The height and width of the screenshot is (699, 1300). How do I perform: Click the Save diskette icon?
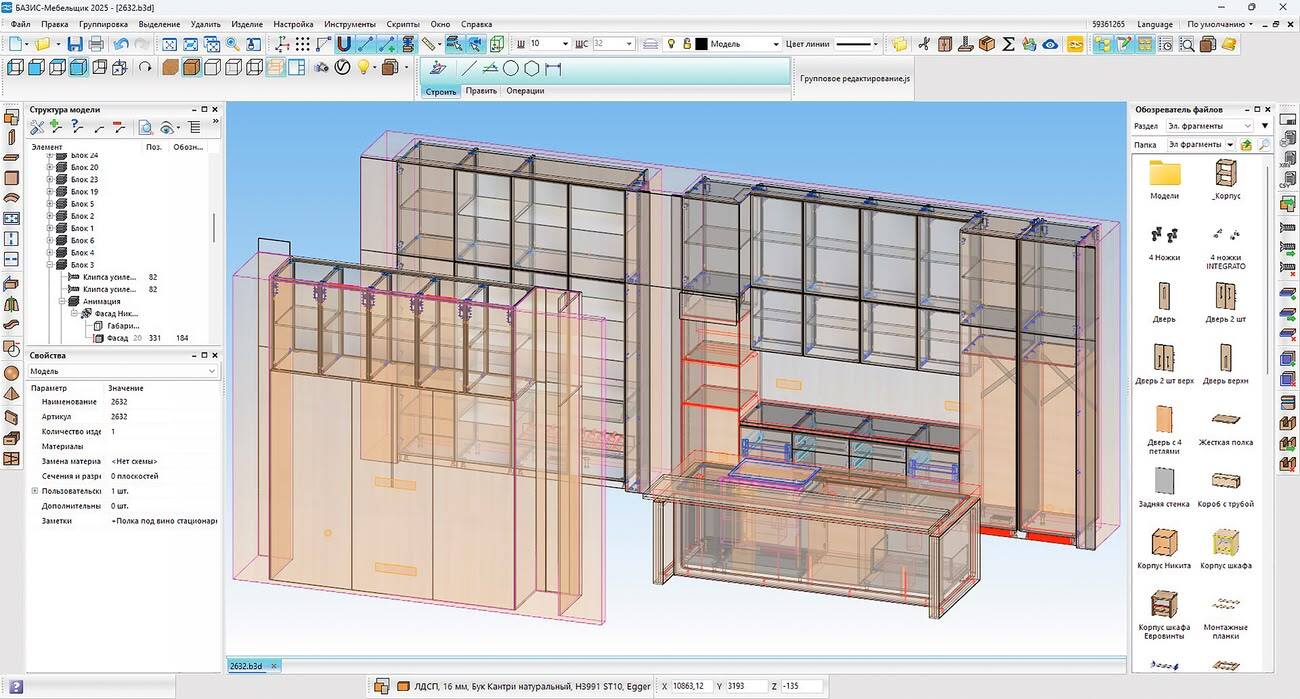coord(75,44)
